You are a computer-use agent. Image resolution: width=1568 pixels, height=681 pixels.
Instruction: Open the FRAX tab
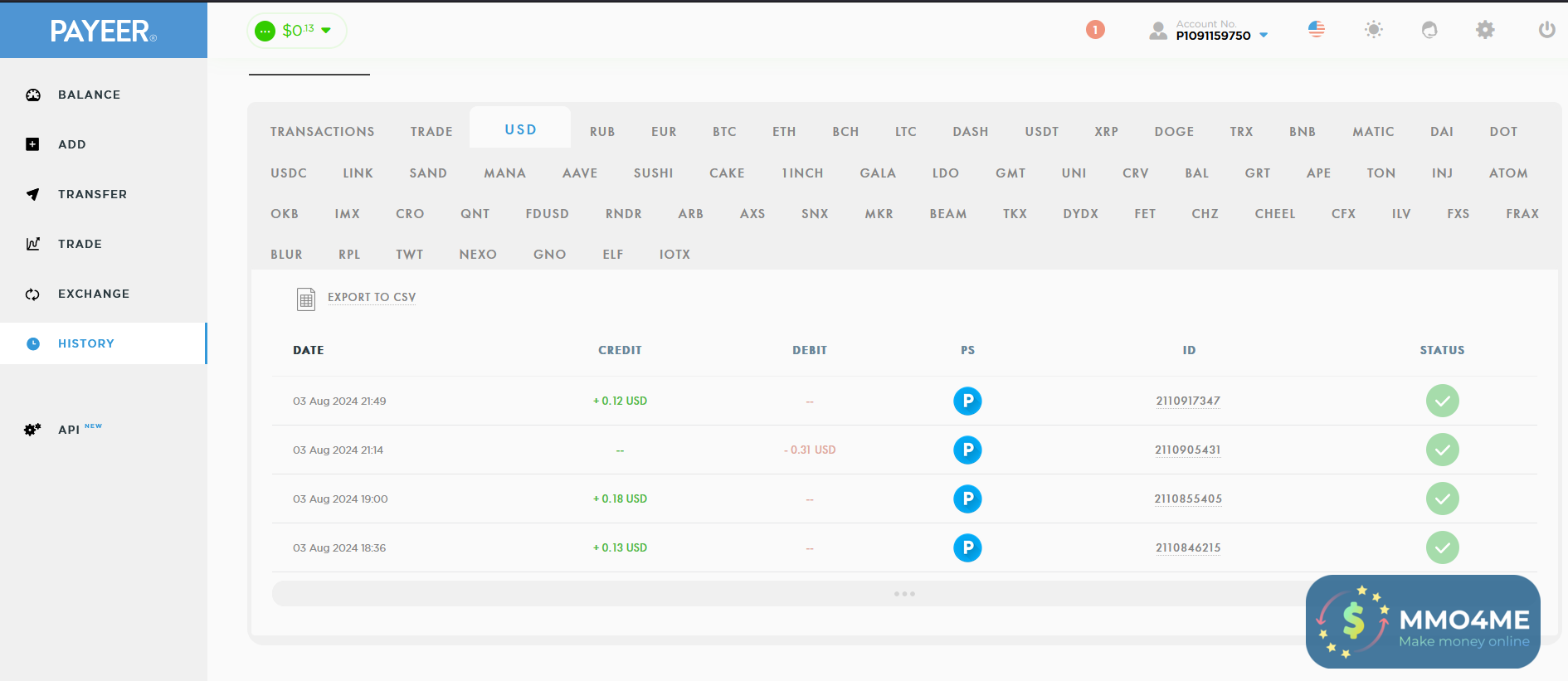pos(1522,214)
